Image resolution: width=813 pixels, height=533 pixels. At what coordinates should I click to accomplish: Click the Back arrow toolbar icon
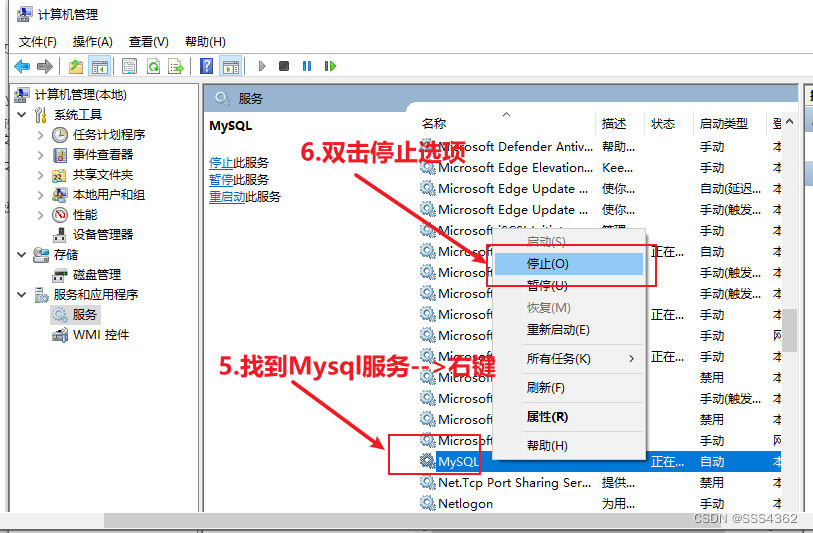[x=22, y=66]
